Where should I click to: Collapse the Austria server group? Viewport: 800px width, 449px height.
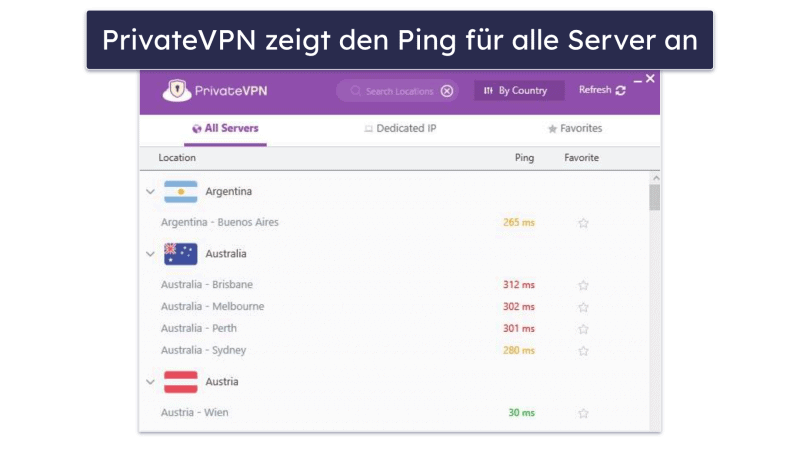(150, 382)
